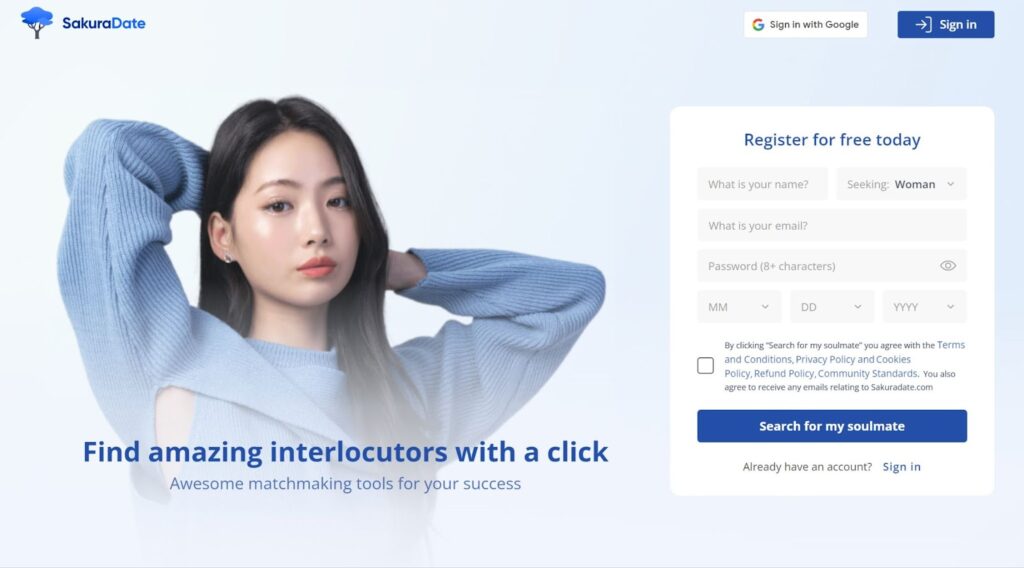
Task: Open the Privacy Policy link
Action: (825, 359)
